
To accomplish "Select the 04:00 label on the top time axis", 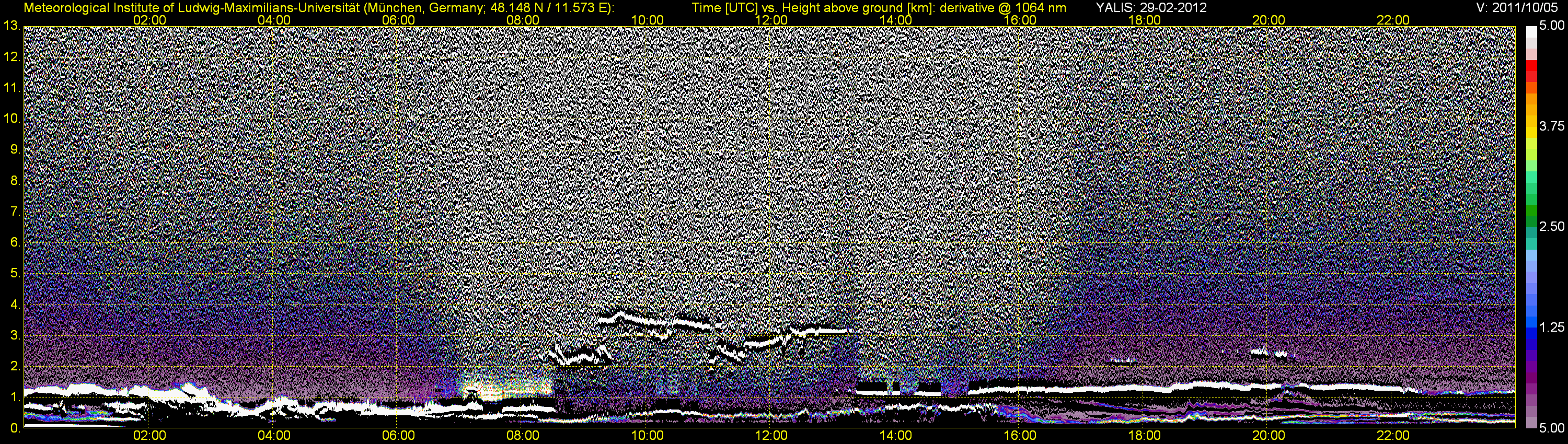I will 274,20.
